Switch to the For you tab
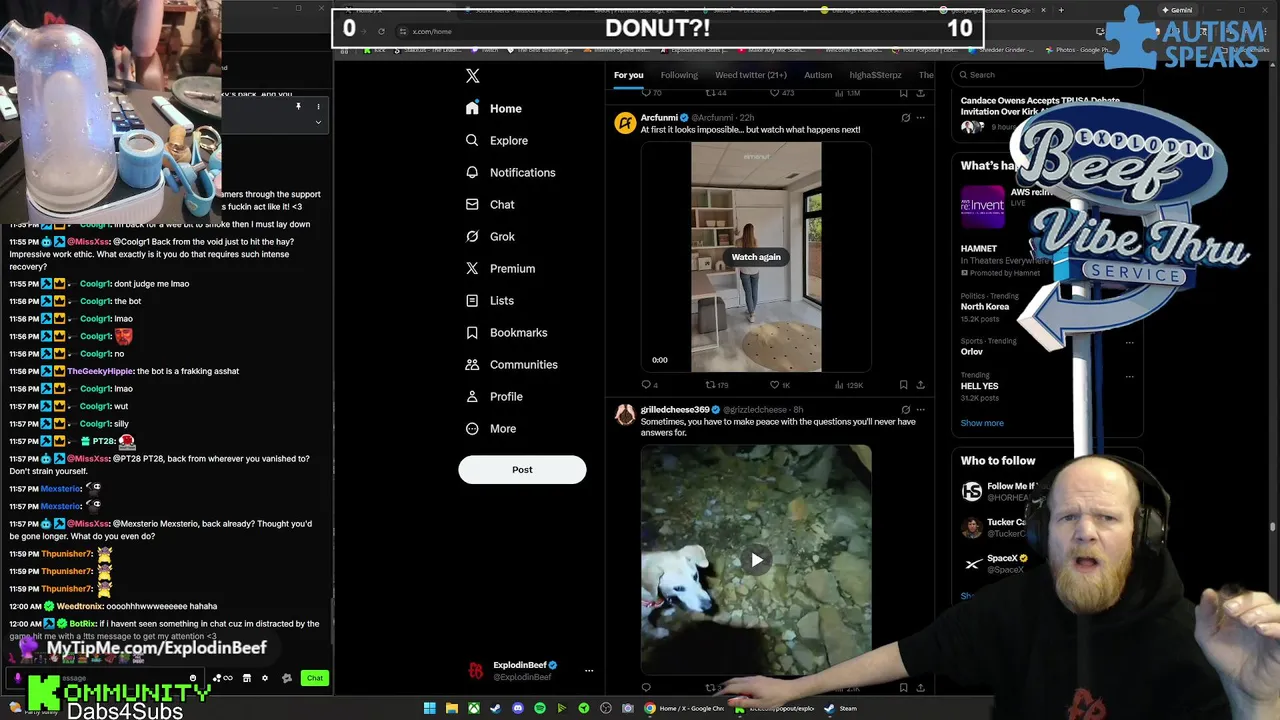1280x720 pixels. [628, 75]
